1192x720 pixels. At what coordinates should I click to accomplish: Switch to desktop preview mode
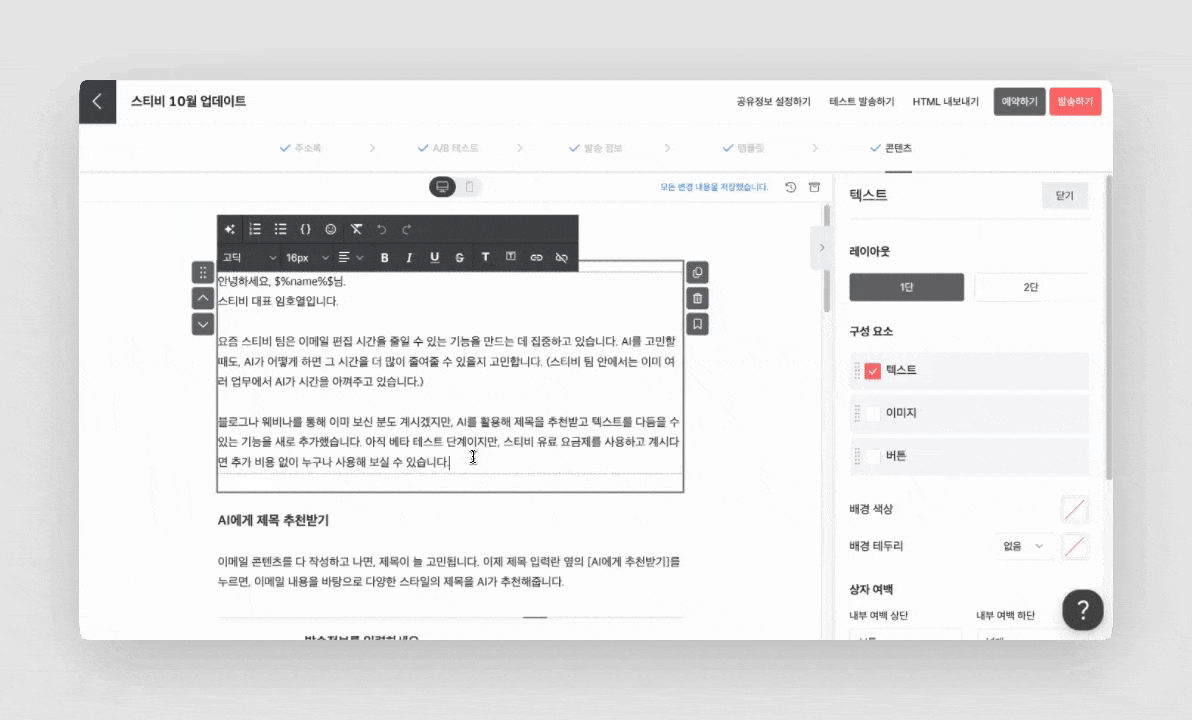point(442,187)
